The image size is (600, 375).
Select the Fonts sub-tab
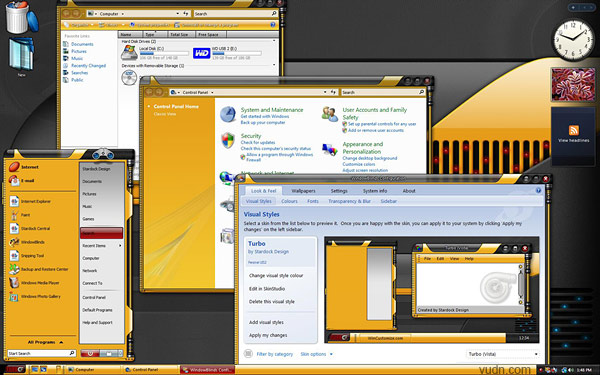(x=313, y=201)
